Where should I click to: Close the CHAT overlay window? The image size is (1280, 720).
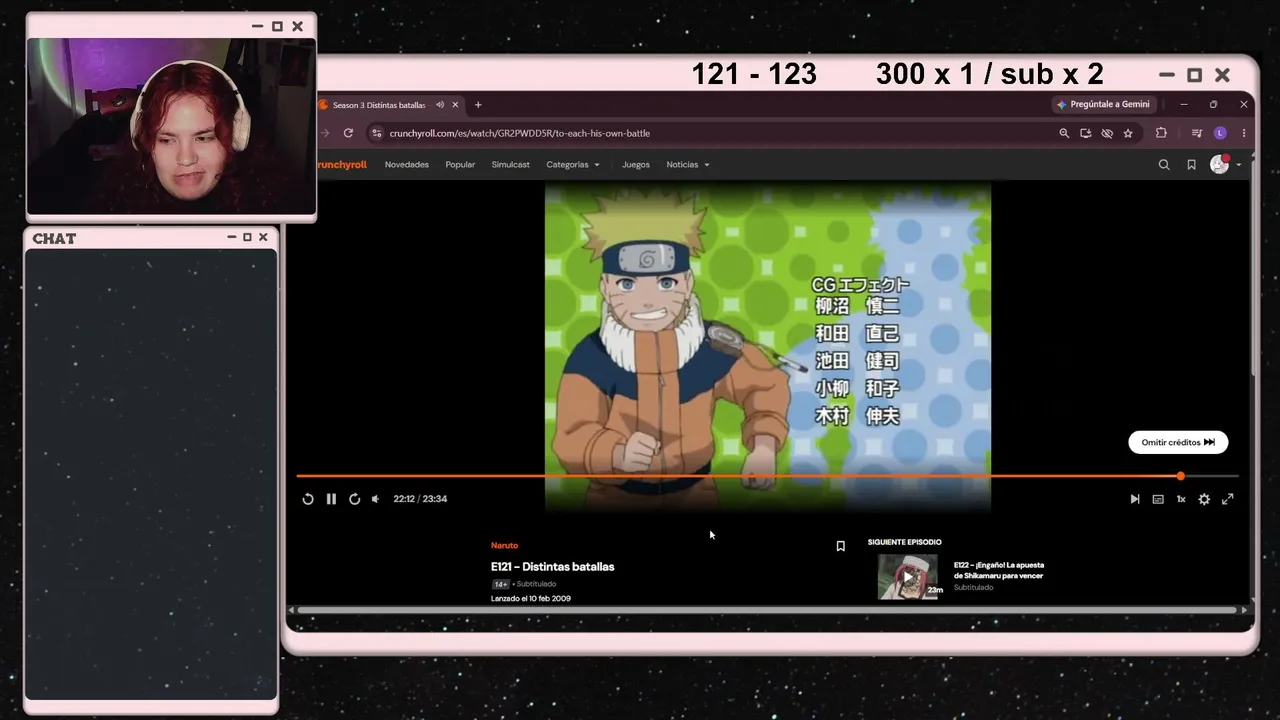coord(263,237)
